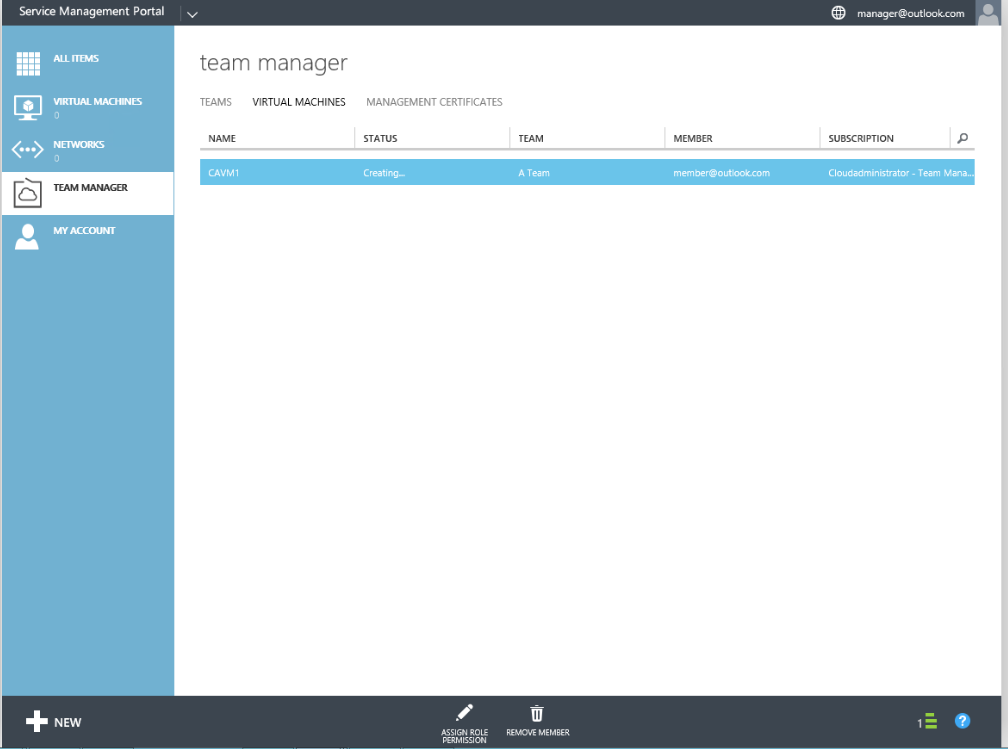Open My Account person icon
Viewport: 1008px width, 749px height.
coord(28,236)
